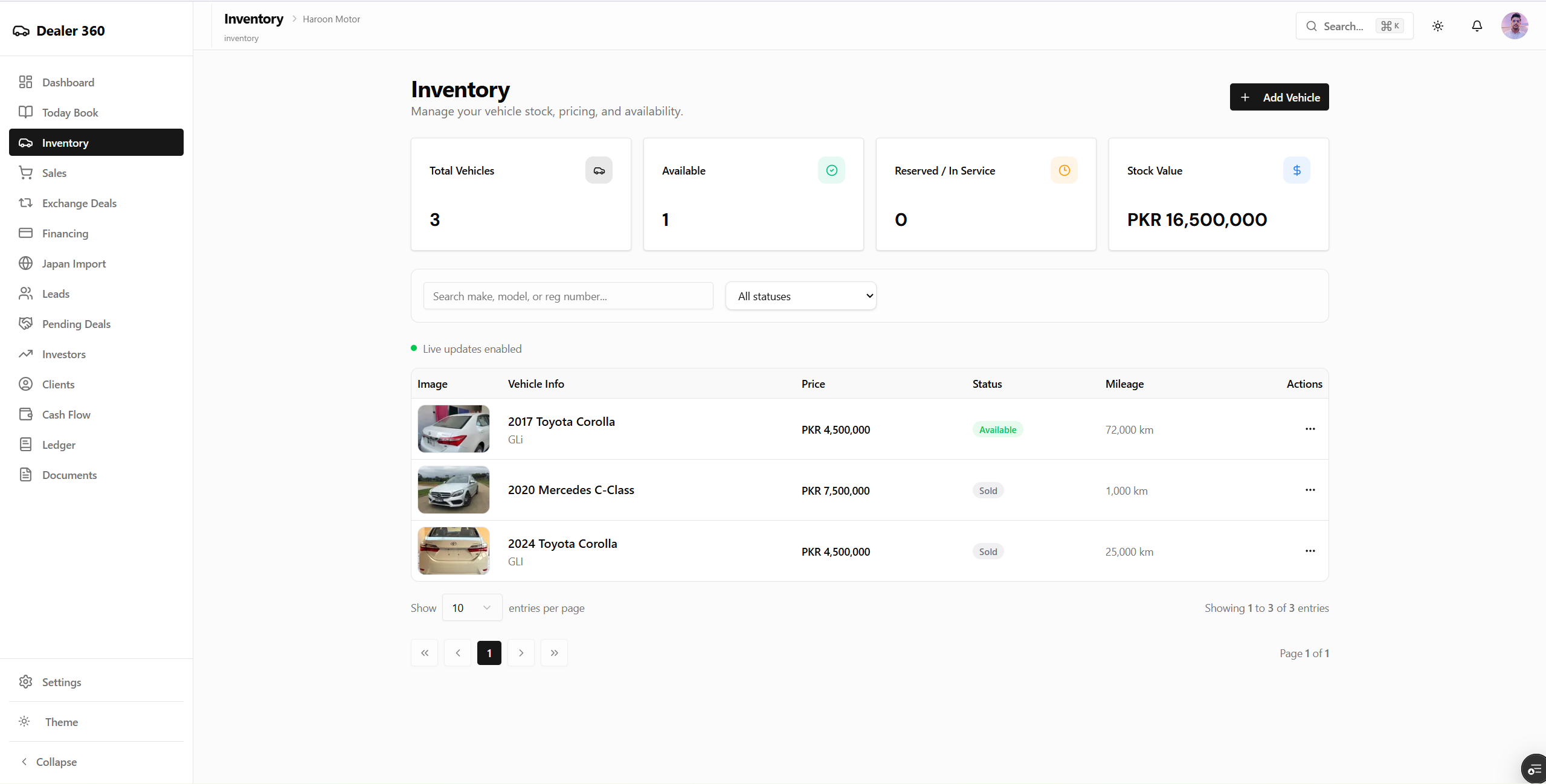Click the Haroon Motor breadcrumb

331,19
